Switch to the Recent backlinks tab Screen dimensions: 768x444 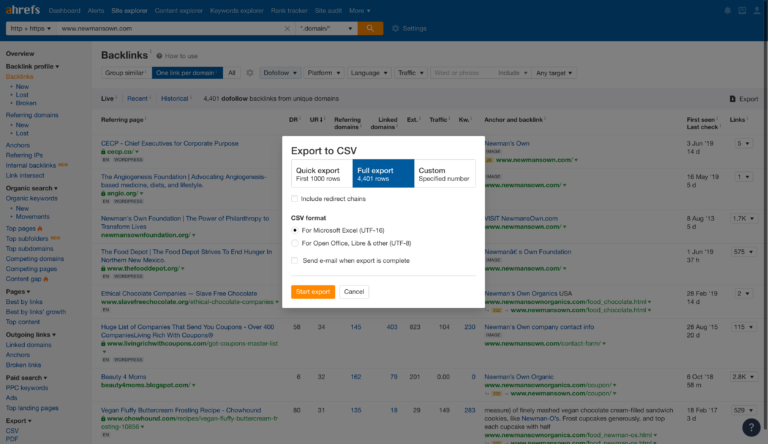click(x=137, y=99)
